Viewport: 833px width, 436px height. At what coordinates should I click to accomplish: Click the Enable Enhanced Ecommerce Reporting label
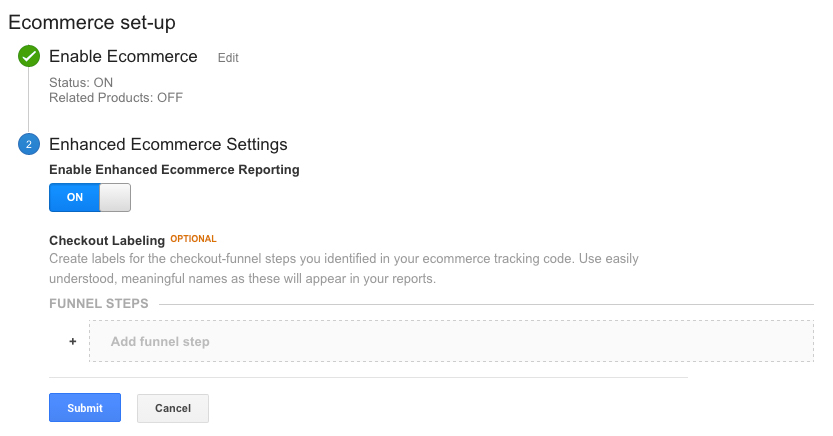click(174, 170)
